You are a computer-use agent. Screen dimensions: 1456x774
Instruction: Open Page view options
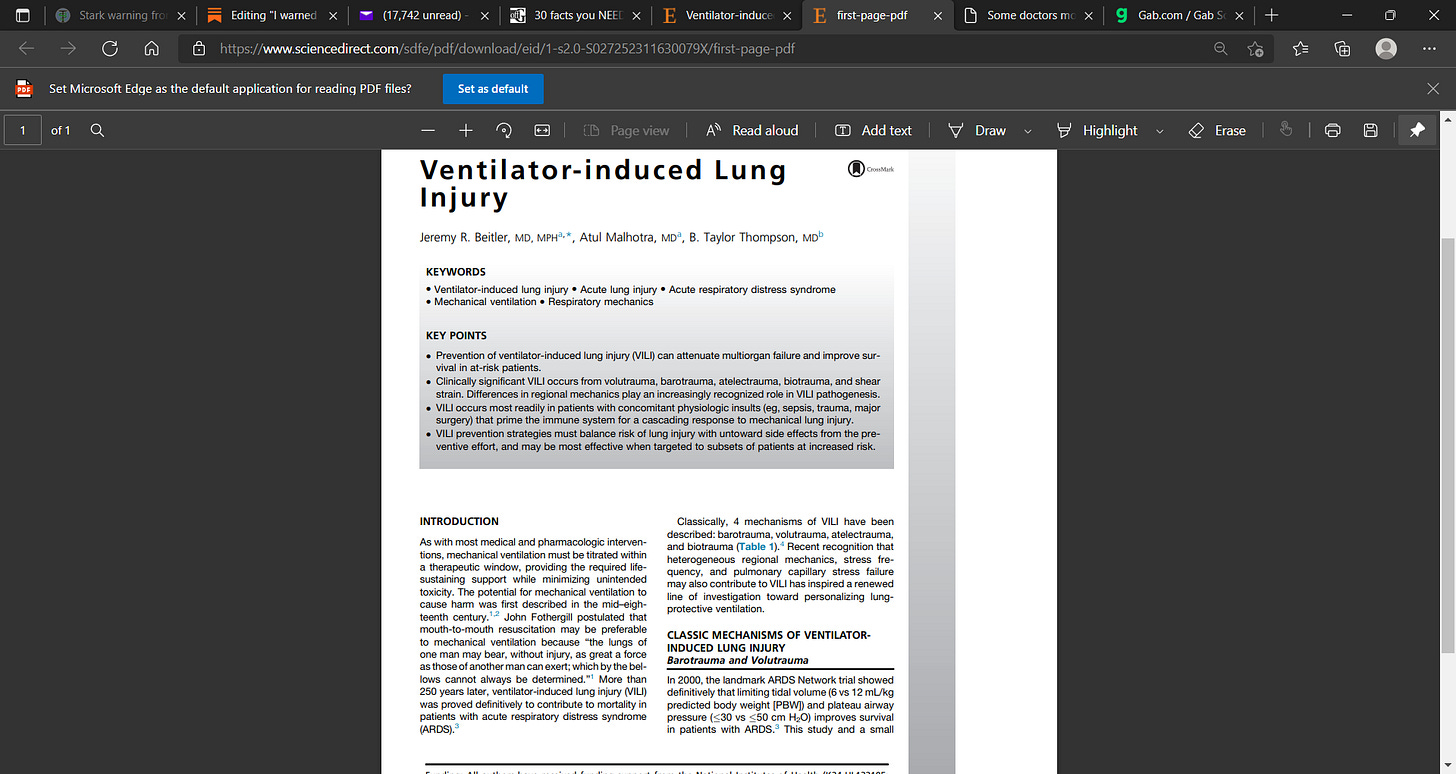(x=626, y=130)
